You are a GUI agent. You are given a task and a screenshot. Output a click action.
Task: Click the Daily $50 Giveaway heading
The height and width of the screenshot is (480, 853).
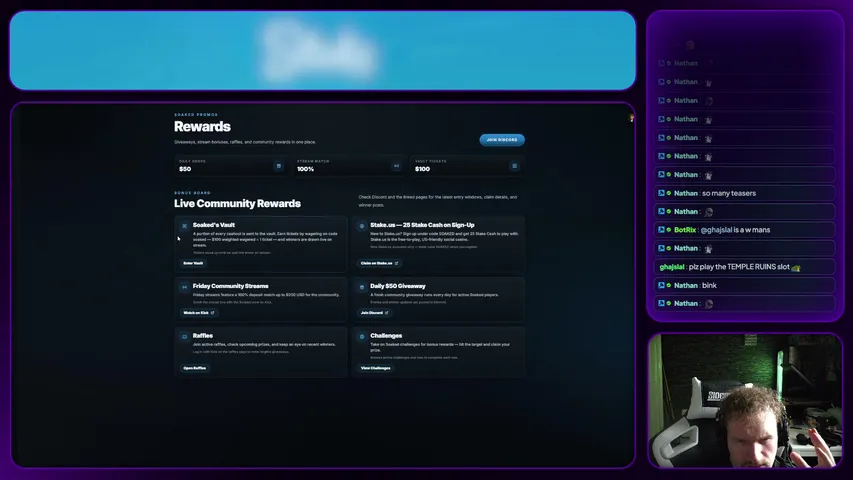[x=398, y=286]
